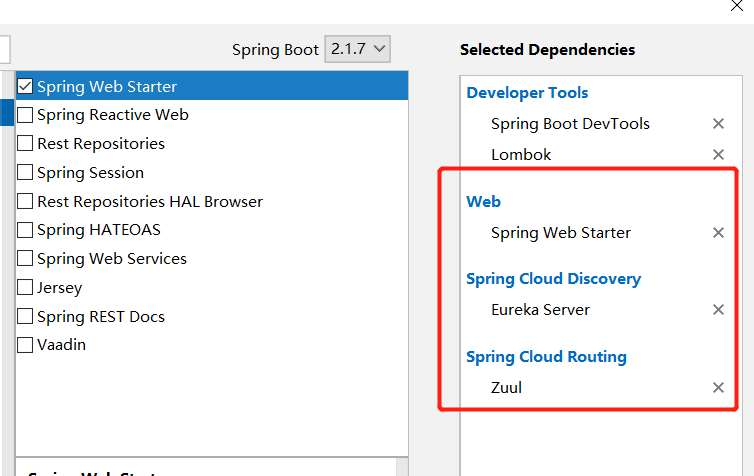Tick the Spring REST Docs checkbox
This screenshot has width=754, height=476.
(25, 316)
